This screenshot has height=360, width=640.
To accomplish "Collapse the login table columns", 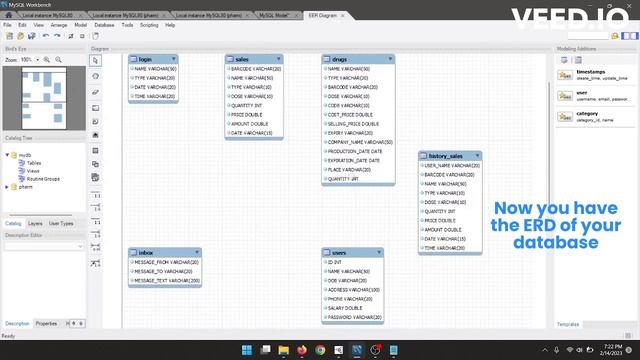I will 173,59.
